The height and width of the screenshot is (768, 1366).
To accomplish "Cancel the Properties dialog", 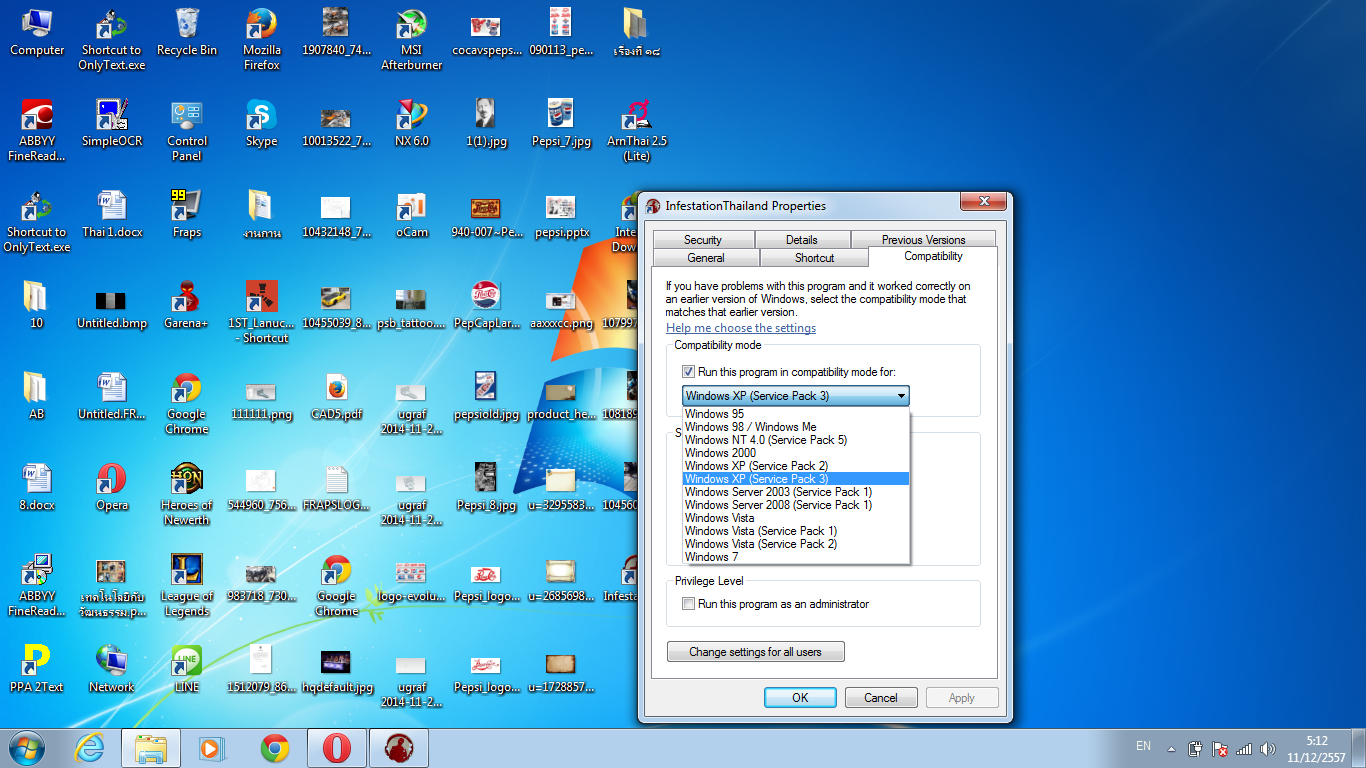I will [x=881, y=698].
